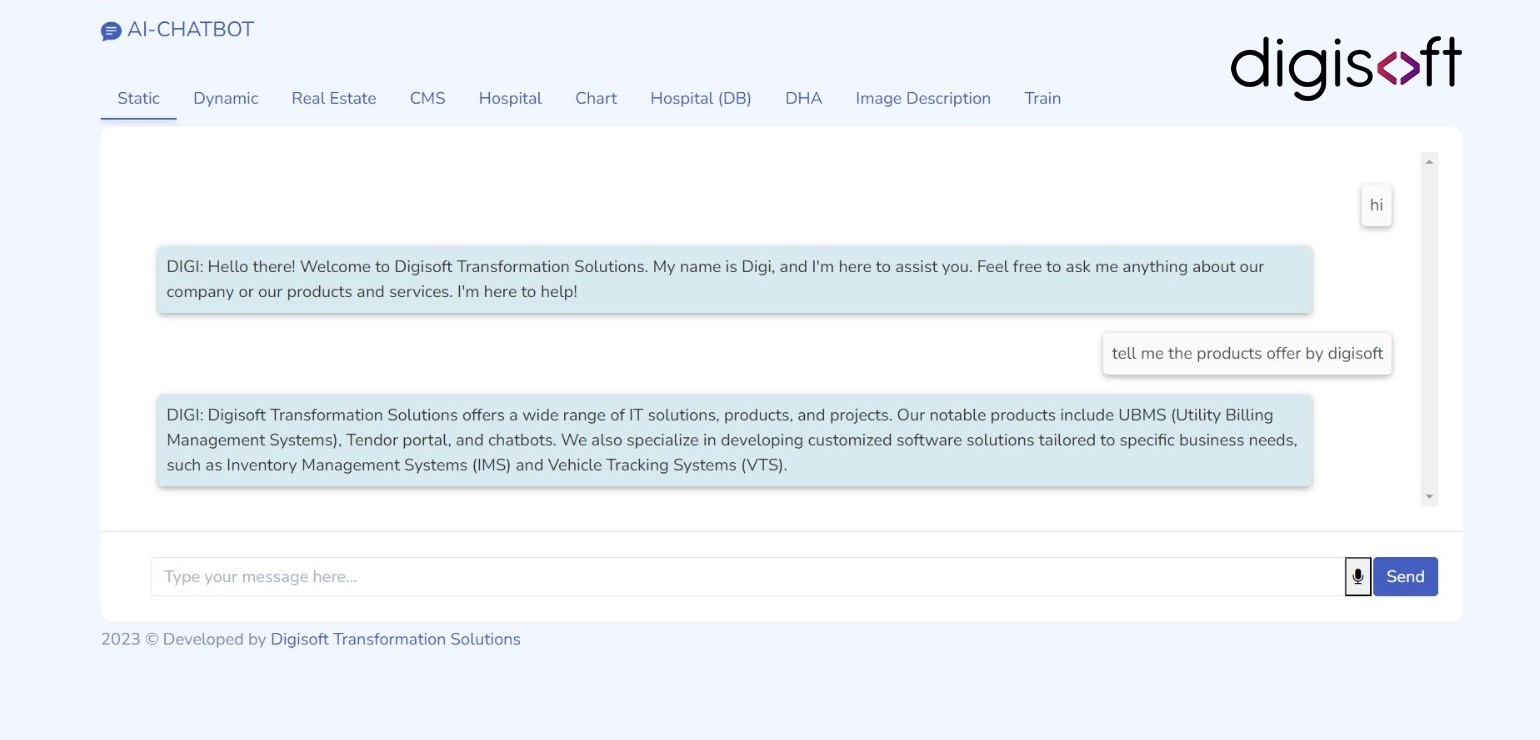1540x740 pixels.
Task: Click the AI-CHATBOT title text
Action: click(191, 30)
